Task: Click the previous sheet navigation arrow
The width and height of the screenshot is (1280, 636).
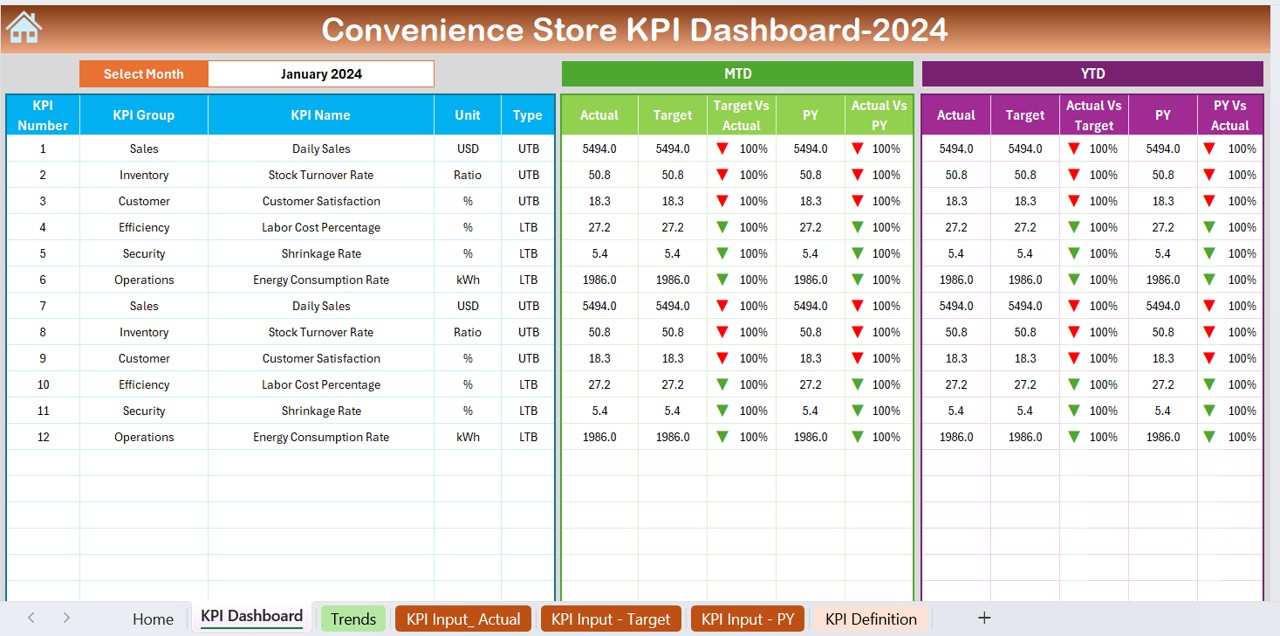Action: point(31,618)
